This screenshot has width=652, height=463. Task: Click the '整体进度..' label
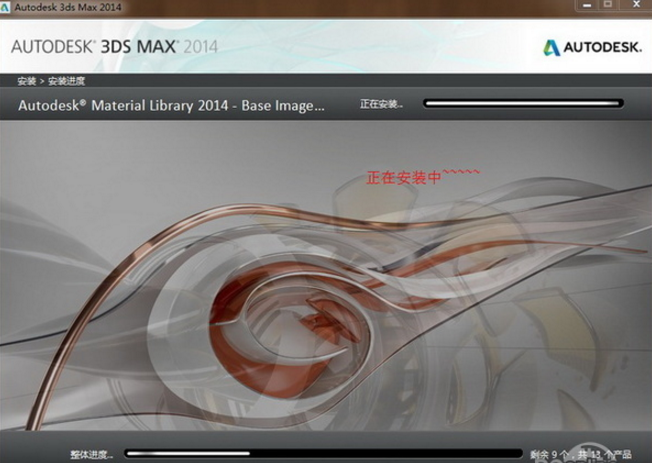point(91,455)
